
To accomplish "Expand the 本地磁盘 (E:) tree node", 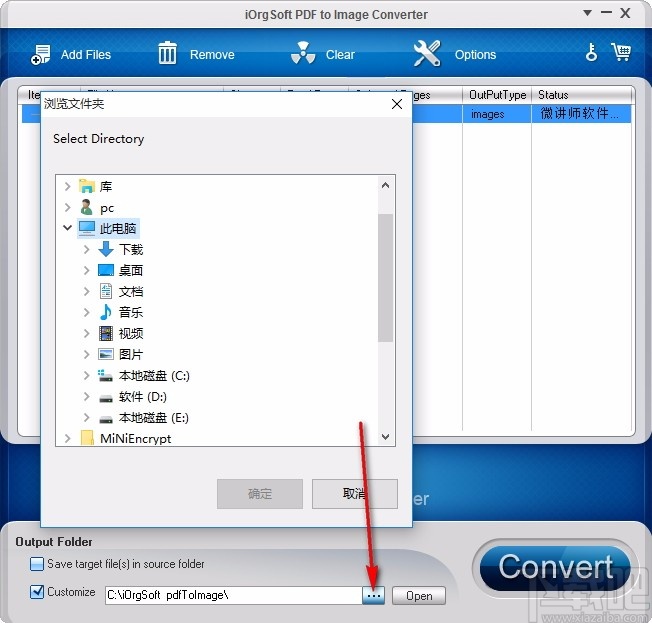I will pyautogui.click(x=86, y=417).
